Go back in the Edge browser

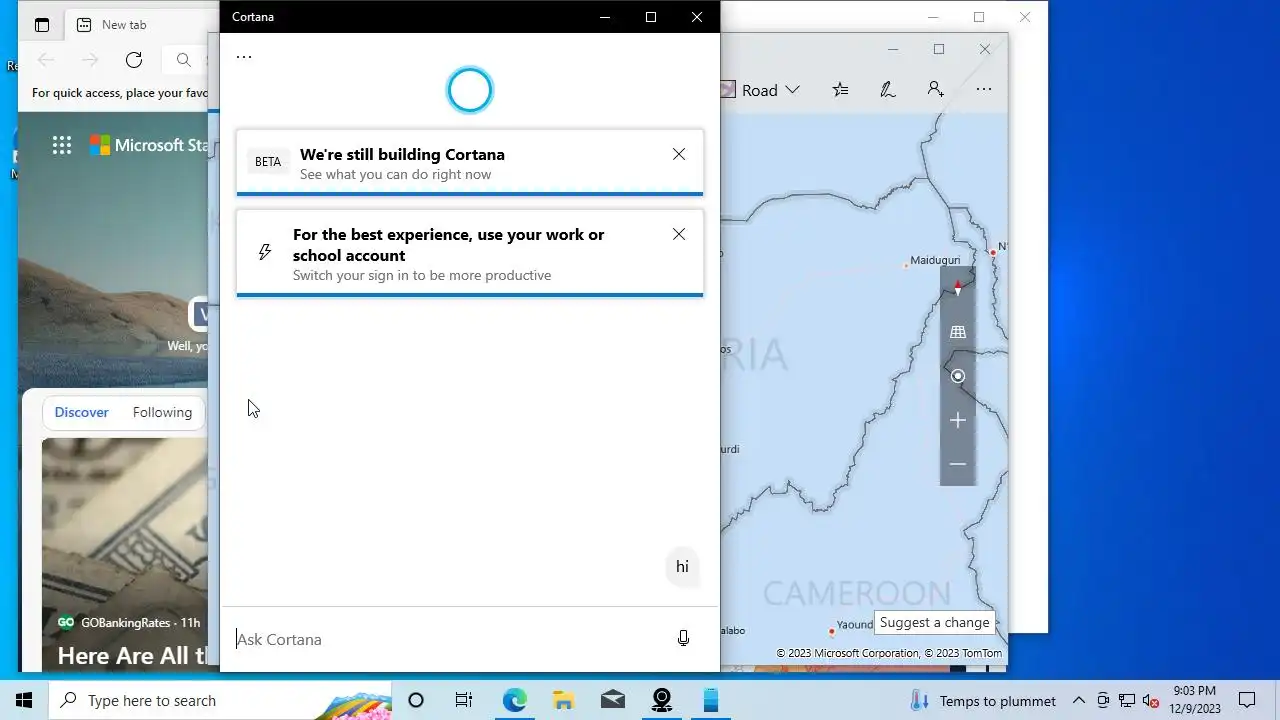(x=46, y=60)
